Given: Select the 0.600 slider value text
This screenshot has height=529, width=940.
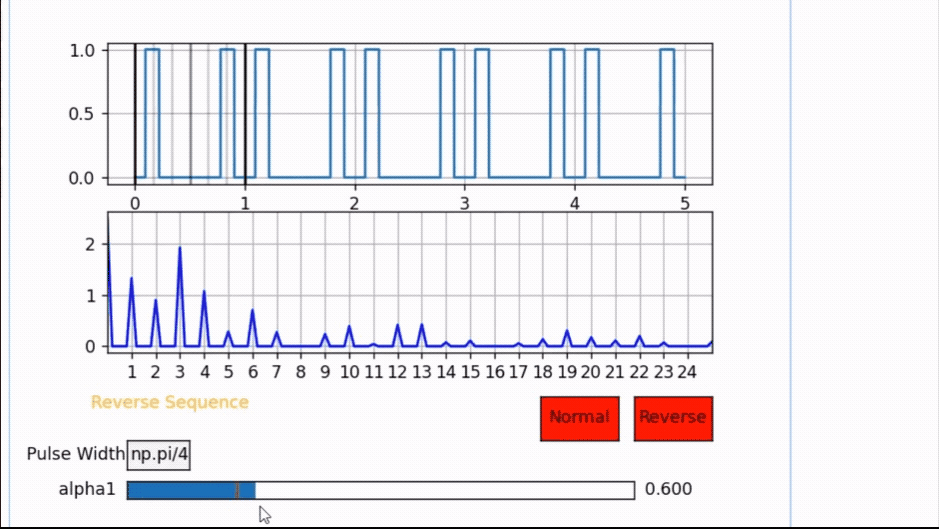Looking at the screenshot, I should pyautogui.click(x=668, y=489).
